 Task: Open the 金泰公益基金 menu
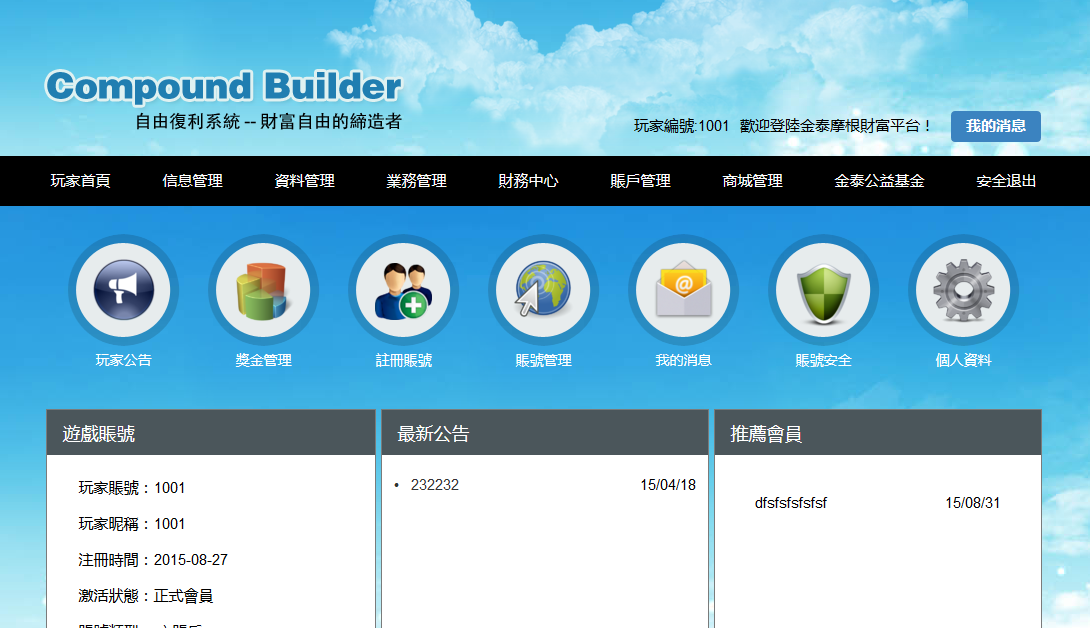point(879,181)
